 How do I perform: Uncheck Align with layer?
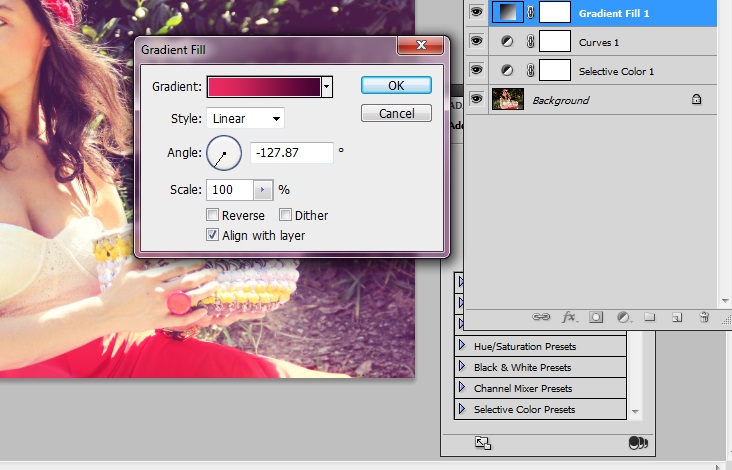(x=212, y=236)
